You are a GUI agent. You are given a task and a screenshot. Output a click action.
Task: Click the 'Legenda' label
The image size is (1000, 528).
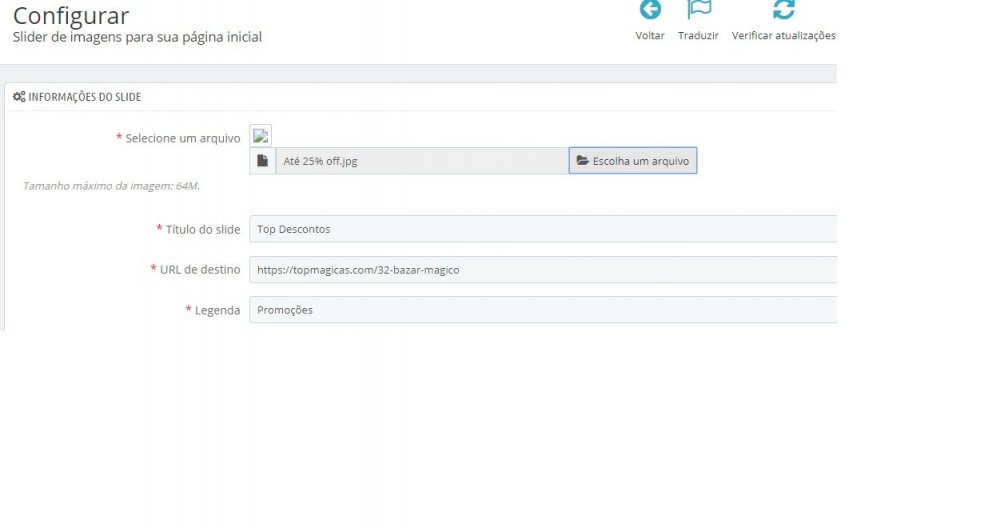point(217,311)
